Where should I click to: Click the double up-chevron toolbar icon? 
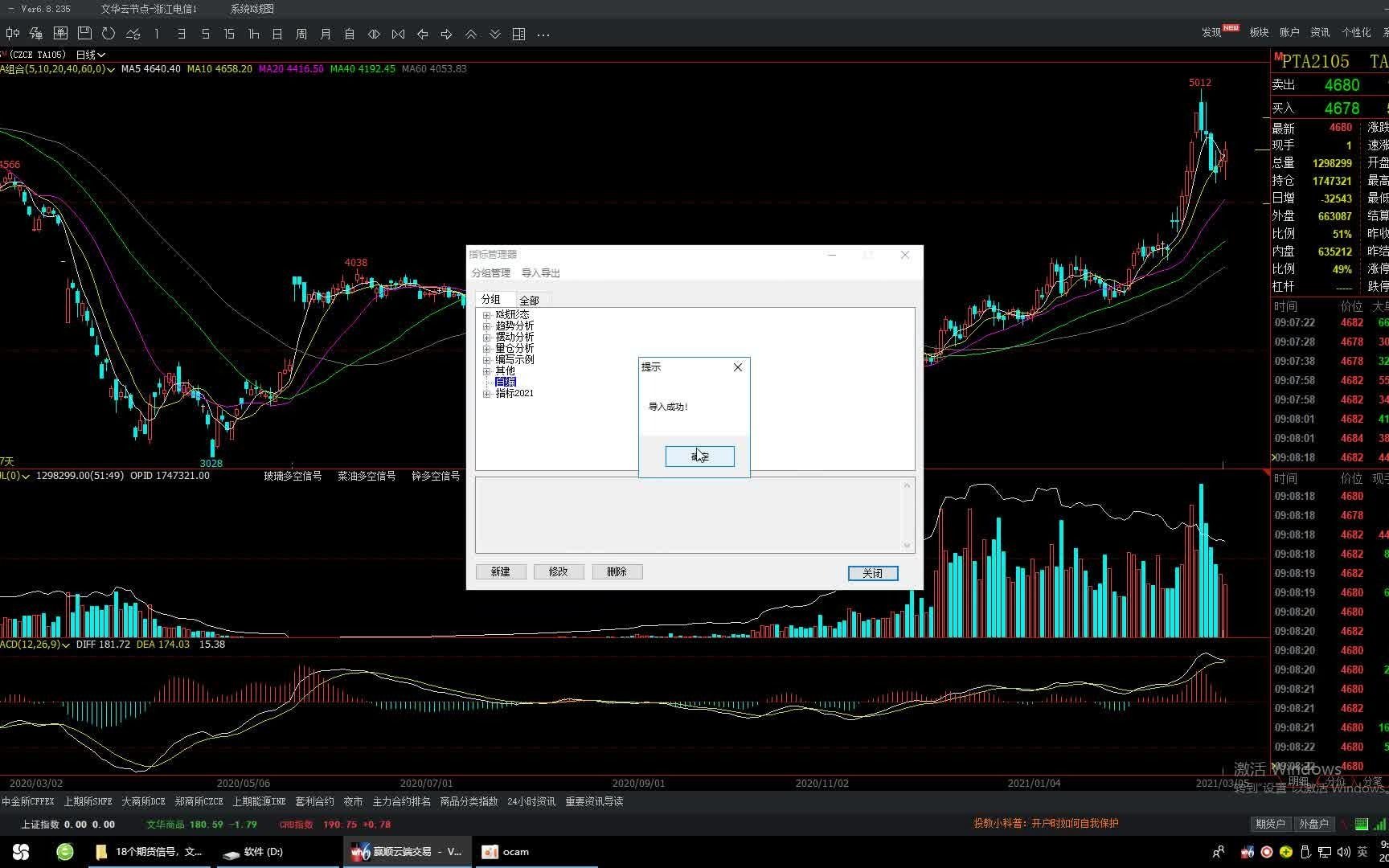point(471,34)
